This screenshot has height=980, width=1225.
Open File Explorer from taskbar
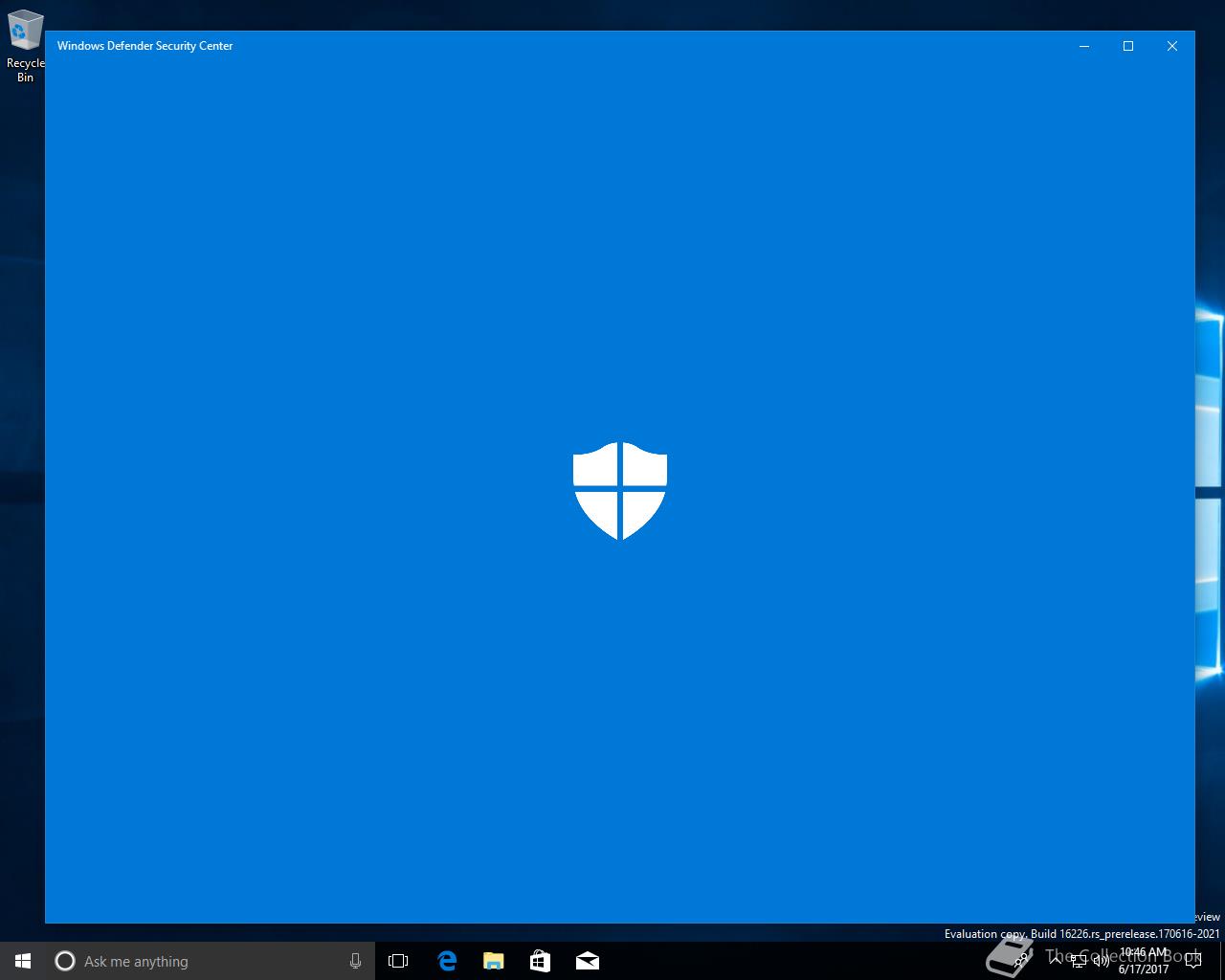(x=494, y=961)
